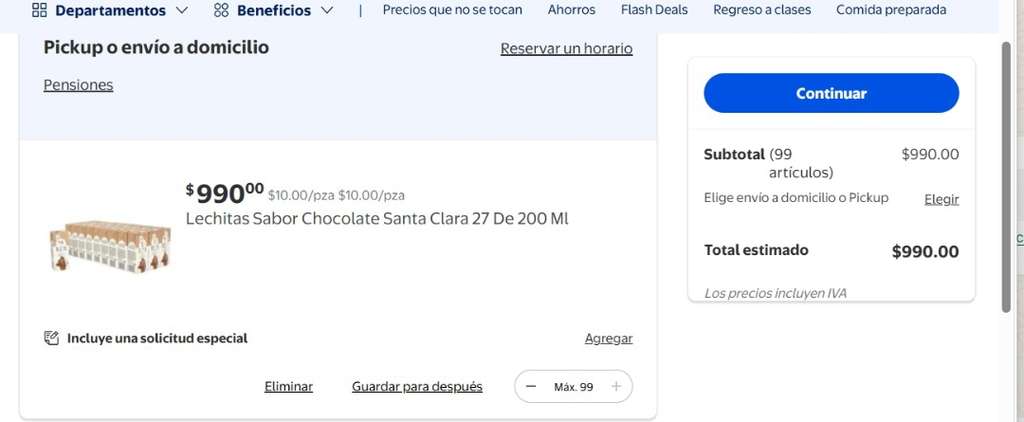Click Elegir to choose delivery
Screen dimensions: 1024x422
pyautogui.click(x=942, y=199)
